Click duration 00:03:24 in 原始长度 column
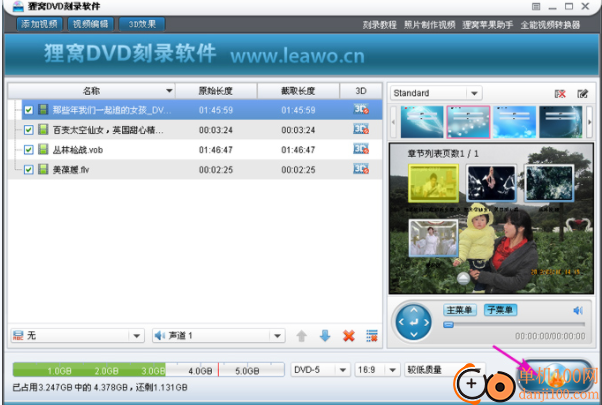Screen dimensions: 602x405 [216, 130]
